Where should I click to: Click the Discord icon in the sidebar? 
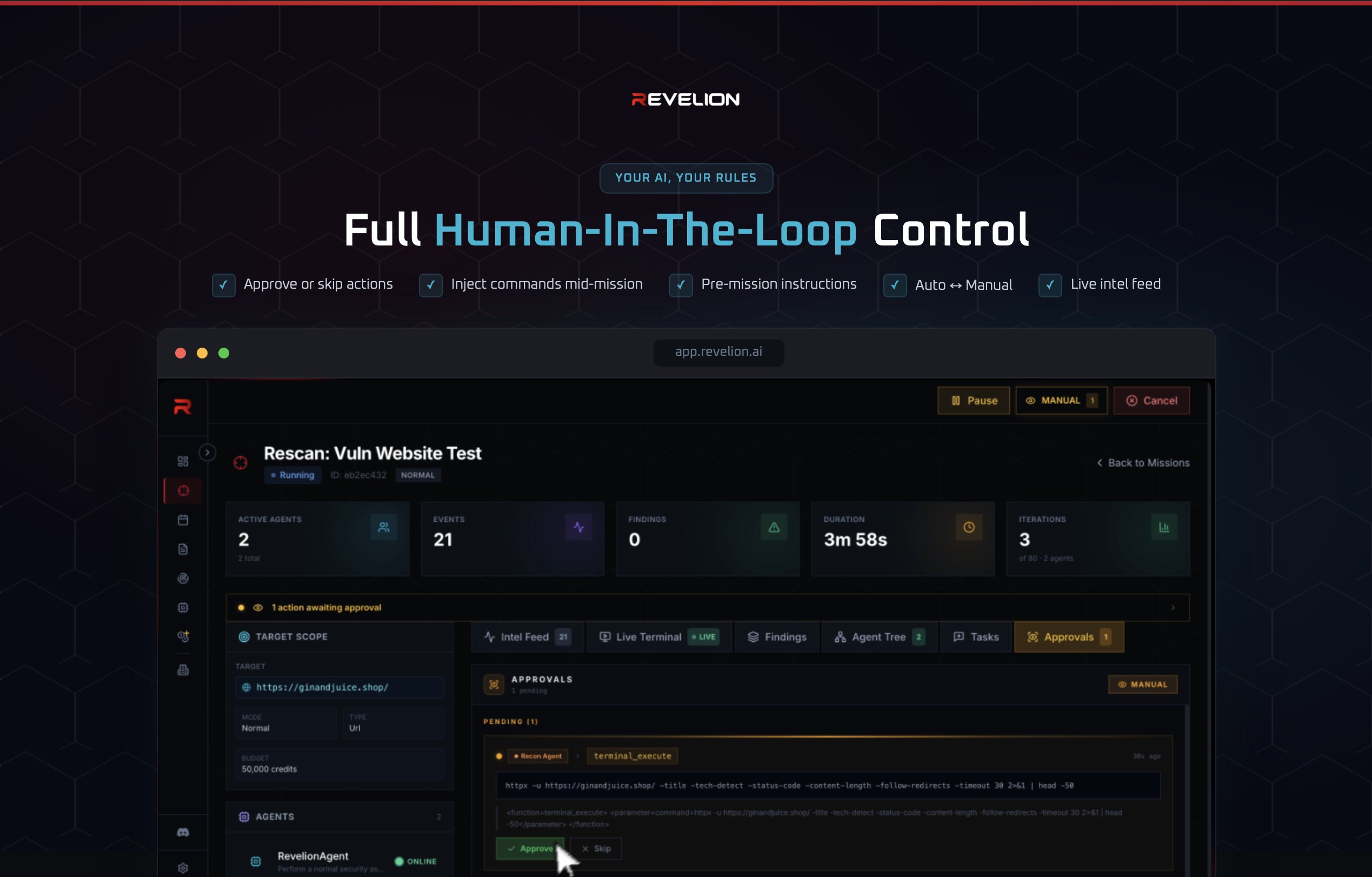pos(183,833)
